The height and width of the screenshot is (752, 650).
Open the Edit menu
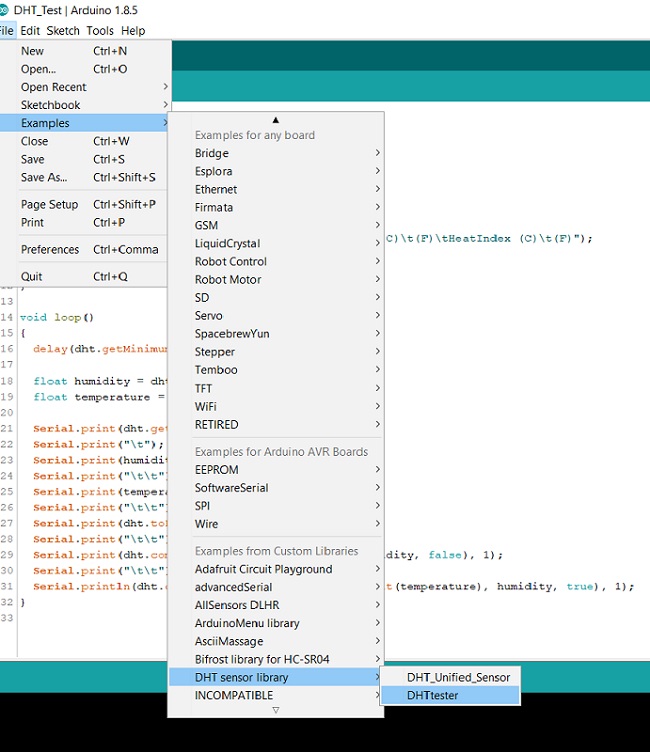30,31
